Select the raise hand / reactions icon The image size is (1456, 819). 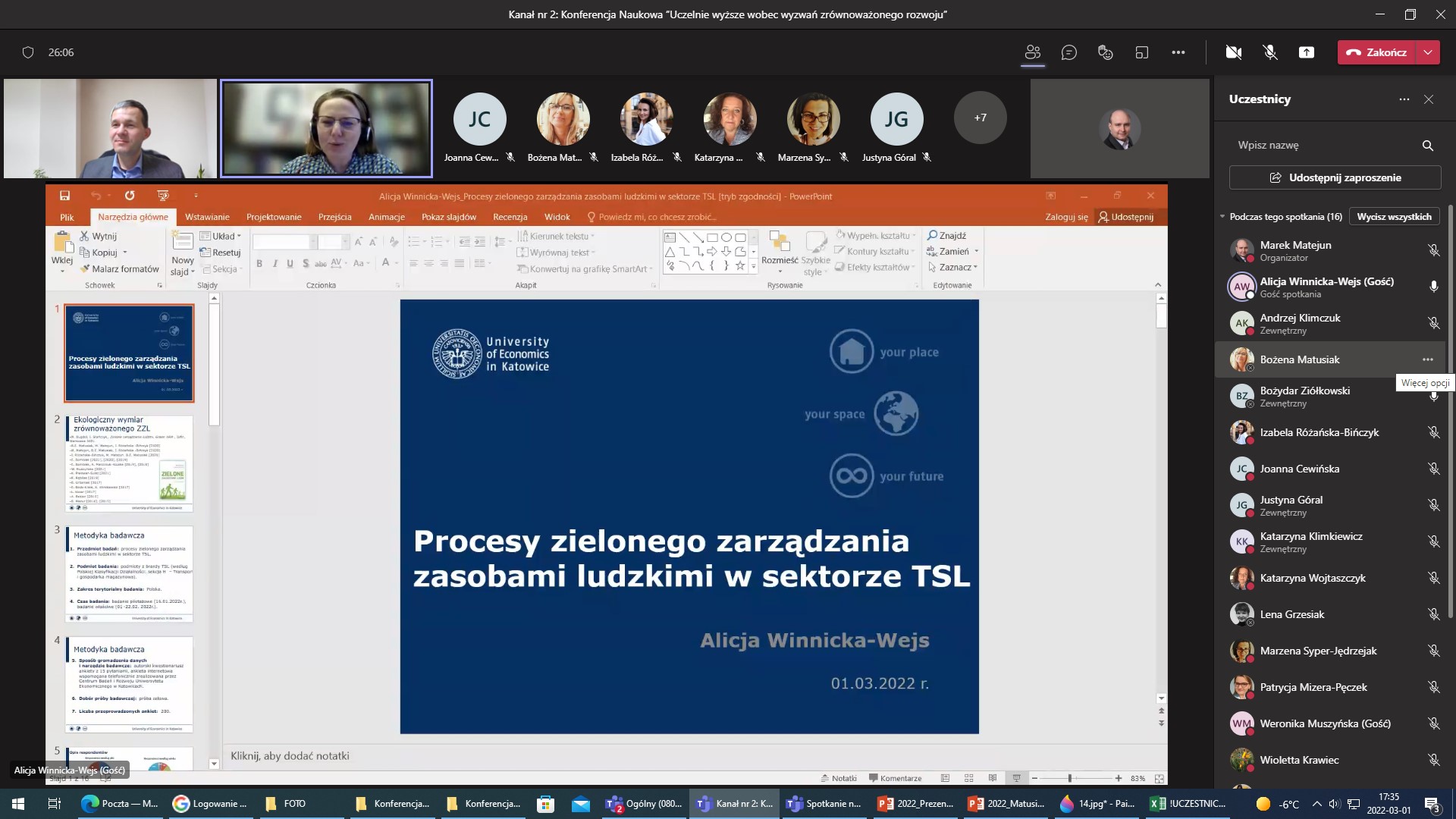[x=1105, y=52]
